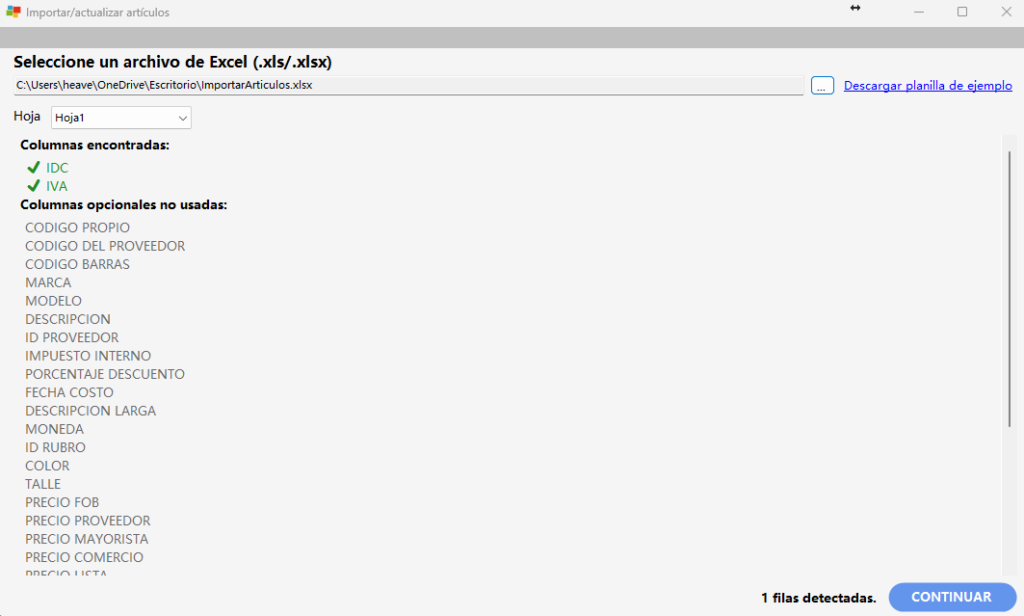
Task: Click the green checkmark beside IVA
Action: (x=34, y=186)
